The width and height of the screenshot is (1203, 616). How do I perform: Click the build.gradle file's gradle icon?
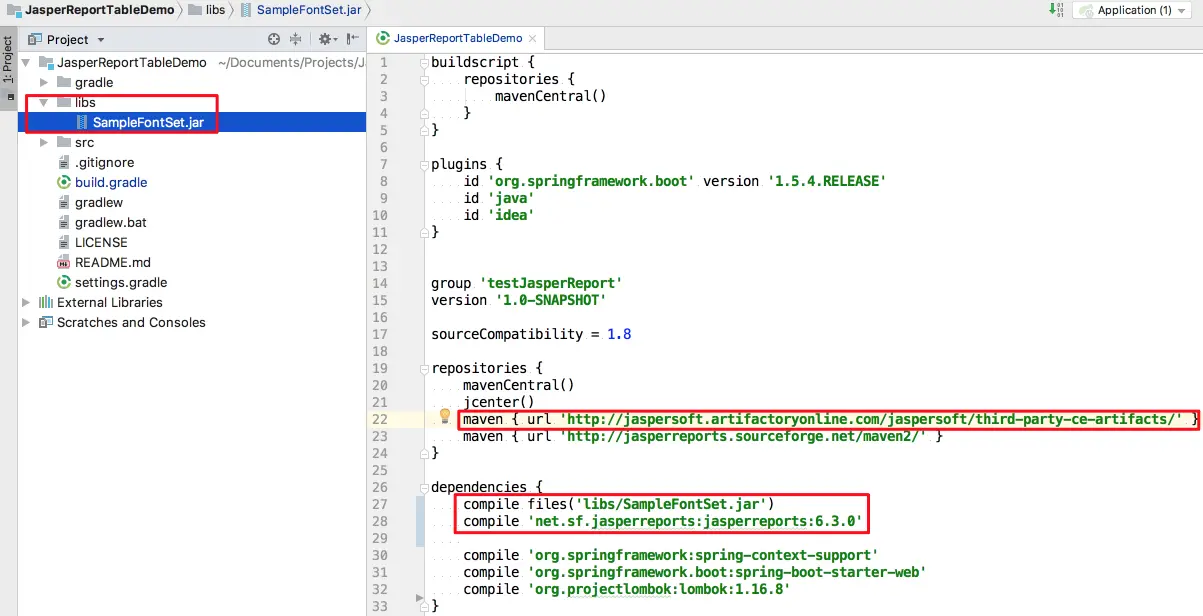64,182
